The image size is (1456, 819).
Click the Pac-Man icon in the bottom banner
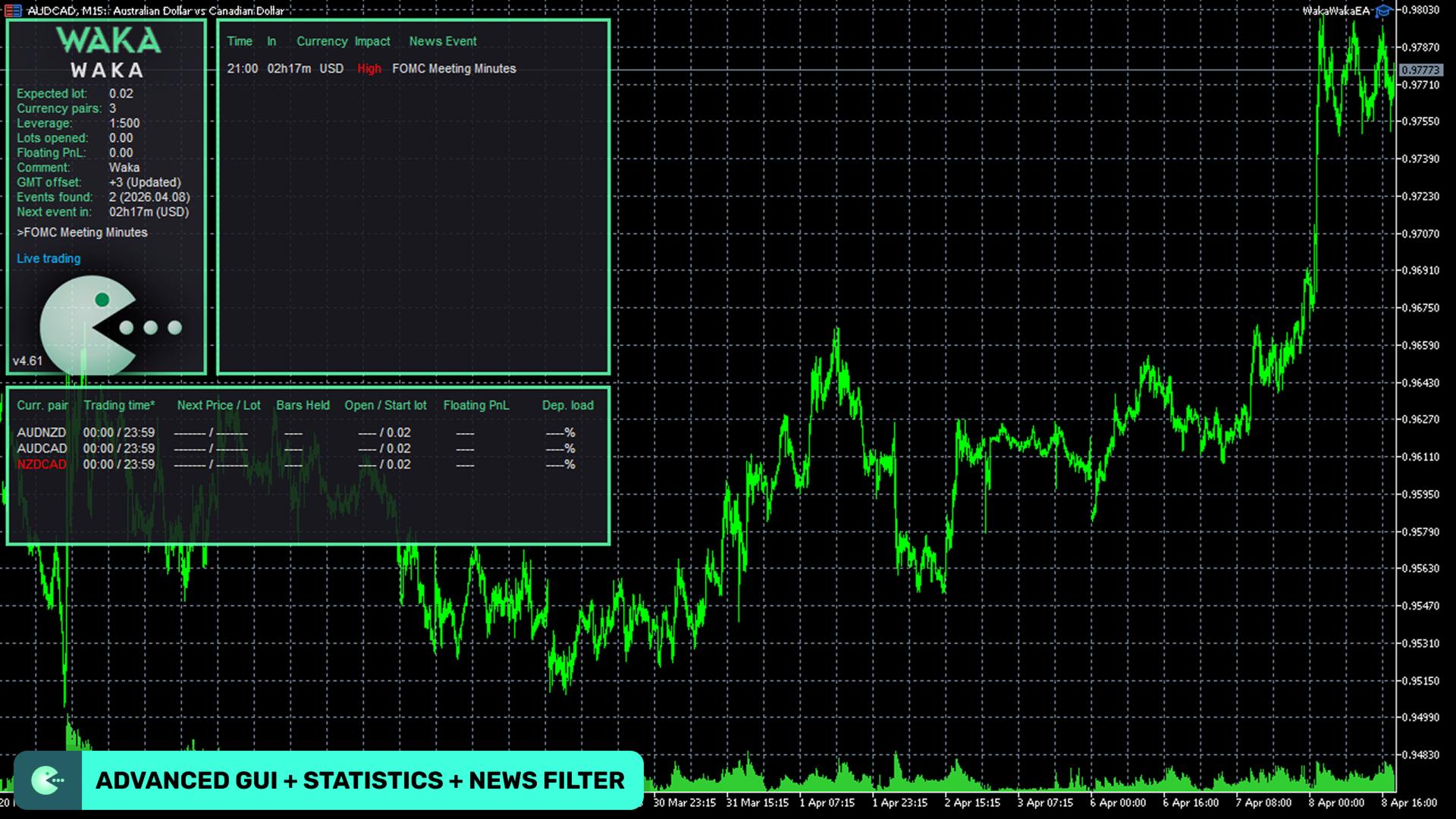48,780
